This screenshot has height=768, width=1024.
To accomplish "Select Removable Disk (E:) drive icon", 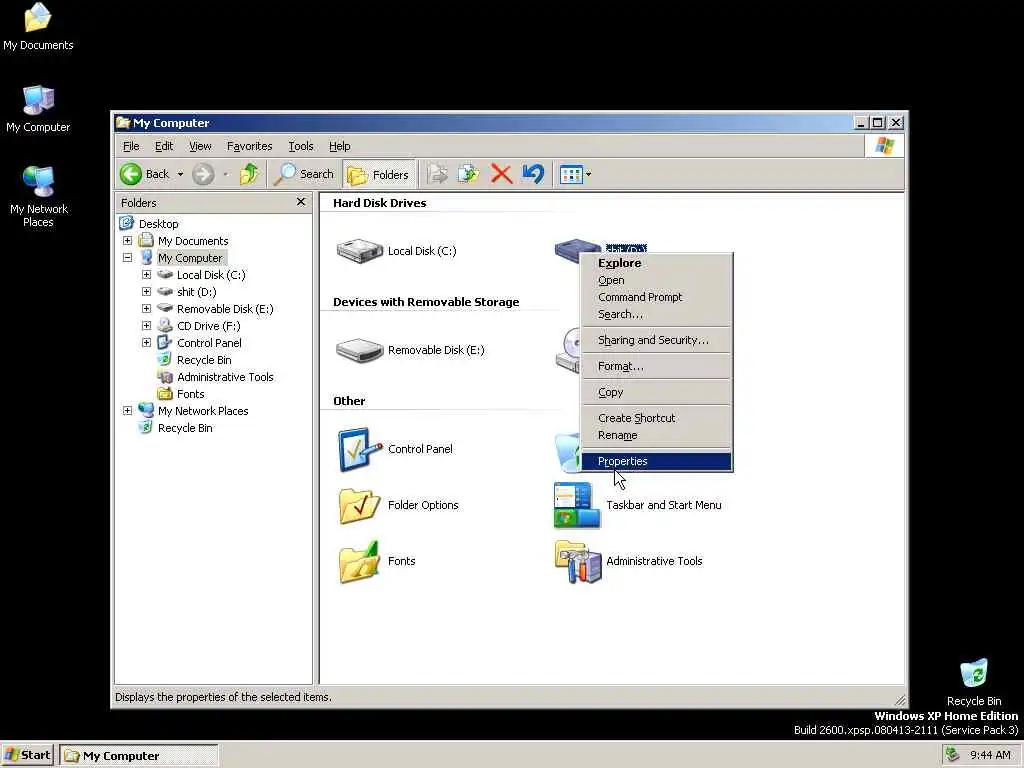I will (359, 350).
